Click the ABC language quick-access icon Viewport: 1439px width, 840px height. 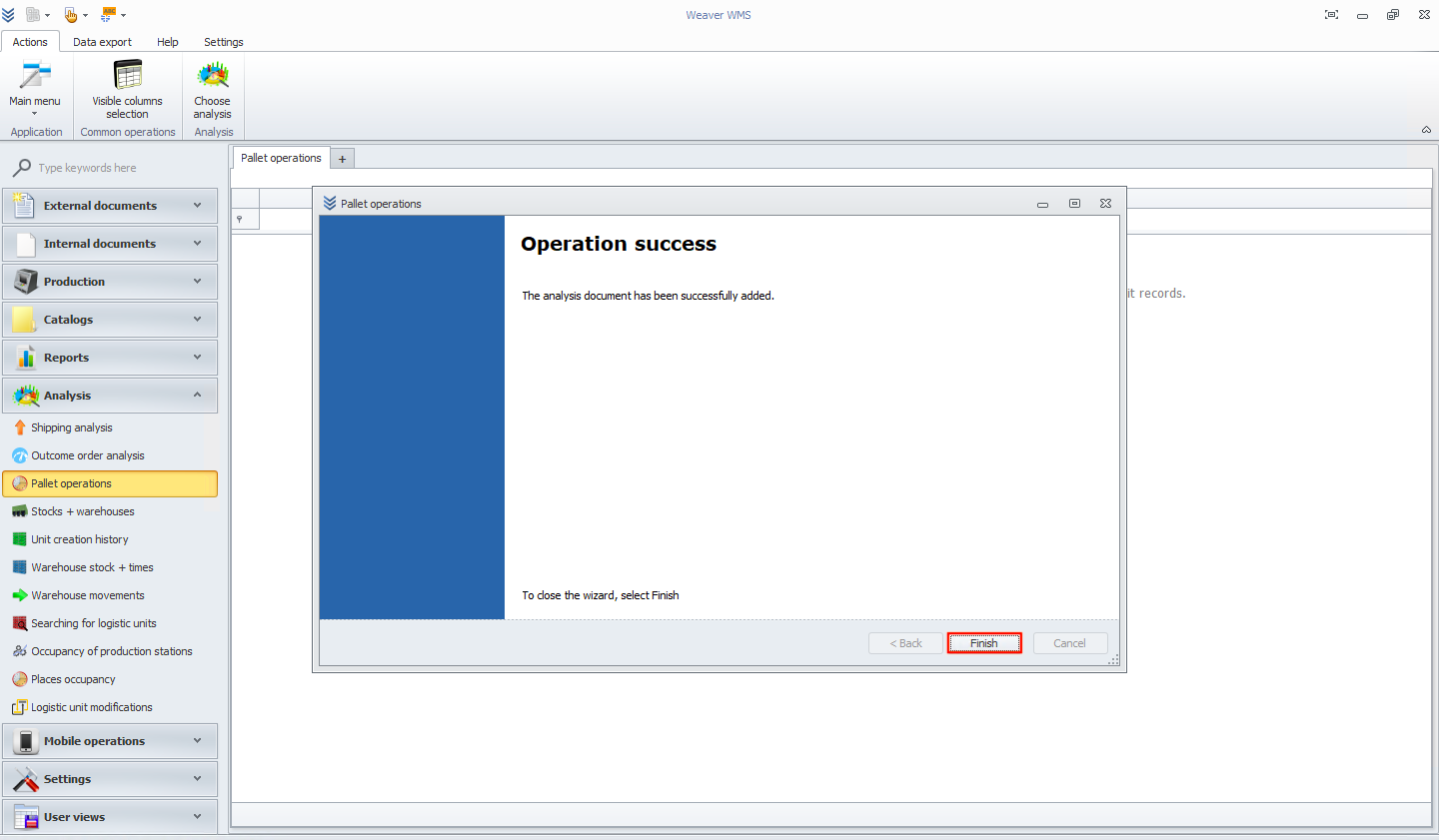tap(108, 15)
